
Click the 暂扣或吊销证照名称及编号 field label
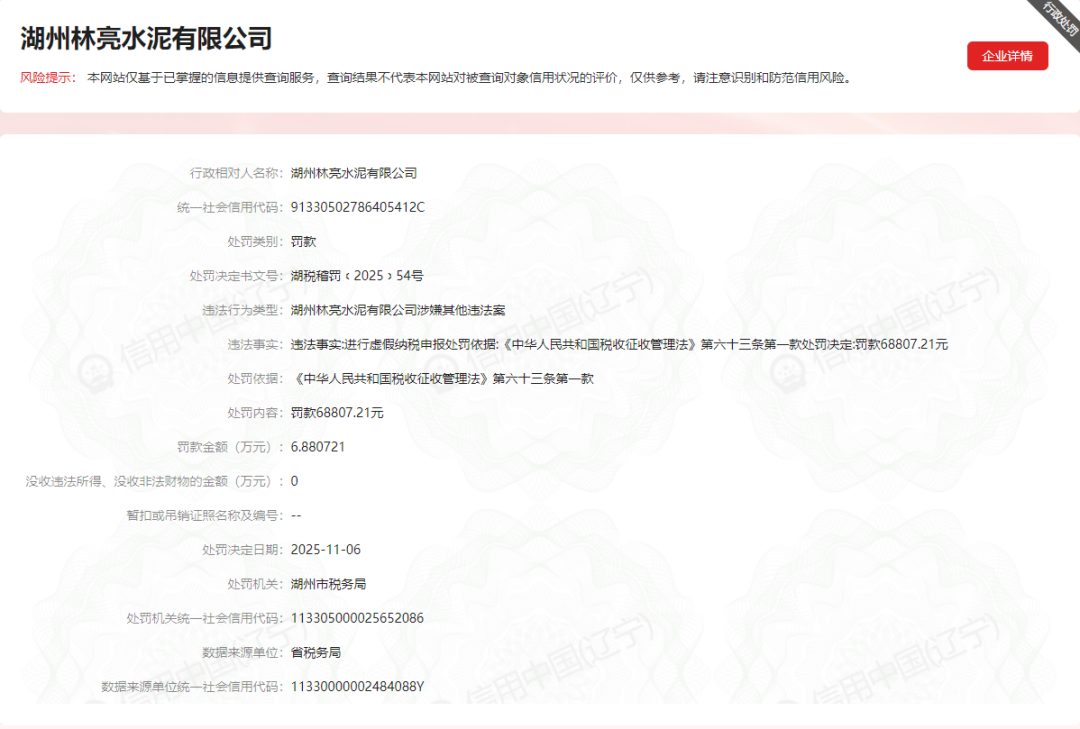tap(197, 515)
